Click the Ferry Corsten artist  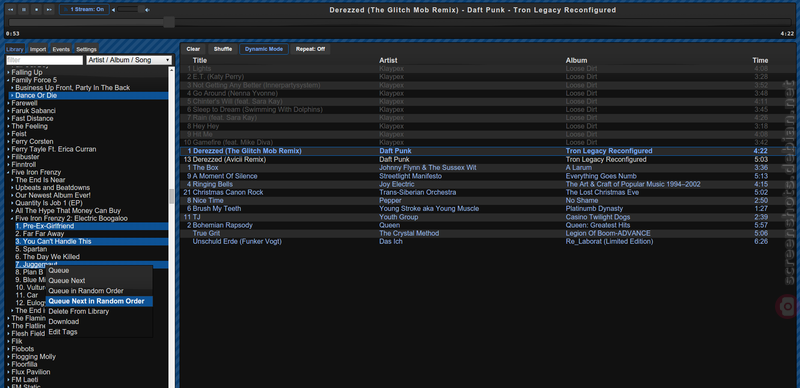point(32,141)
